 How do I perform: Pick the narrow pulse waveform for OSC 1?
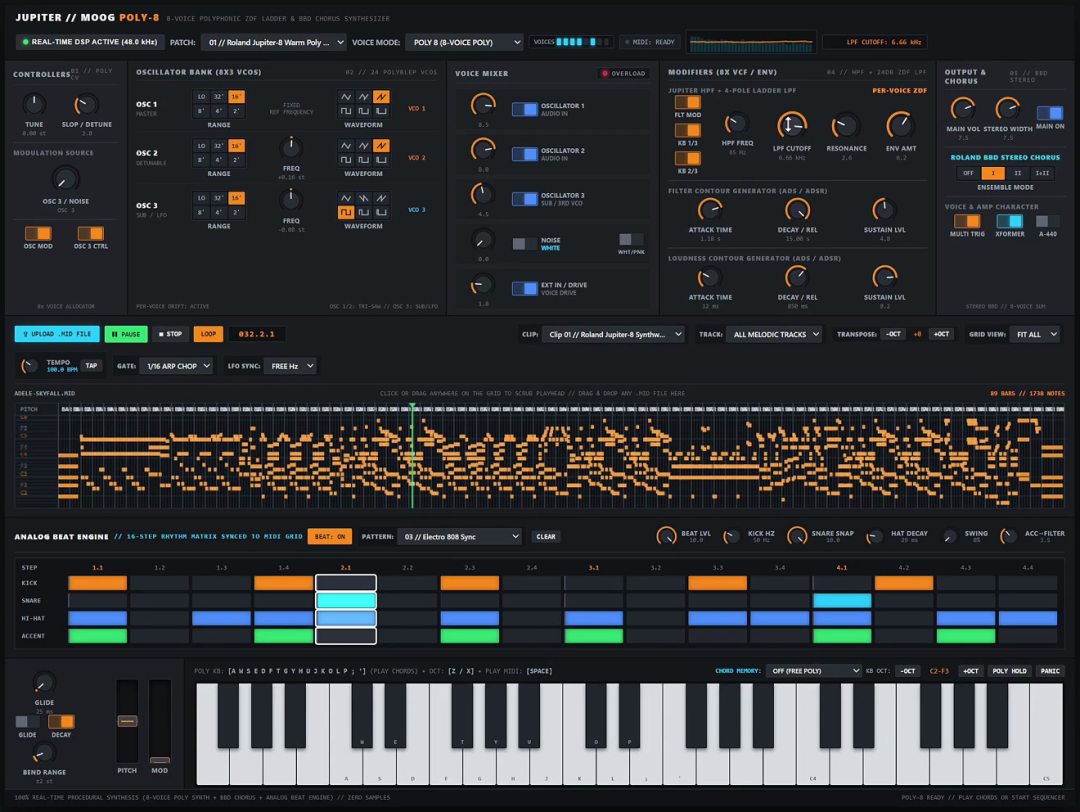pyautogui.click(x=381, y=111)
